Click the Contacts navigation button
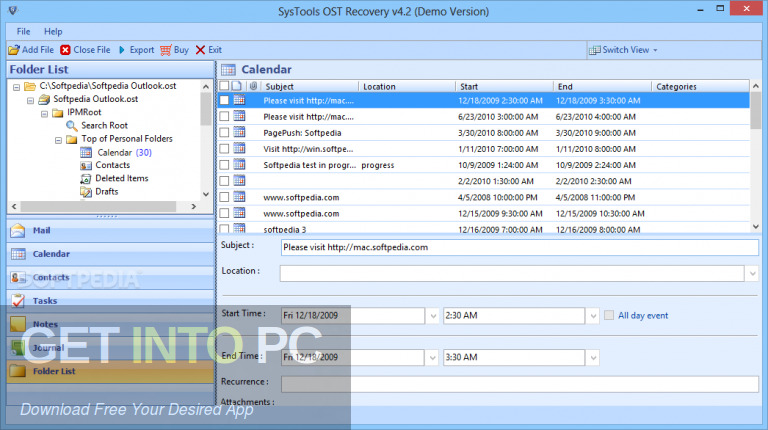The width and height of the screenshot is (768, 430). click(111, 277)
